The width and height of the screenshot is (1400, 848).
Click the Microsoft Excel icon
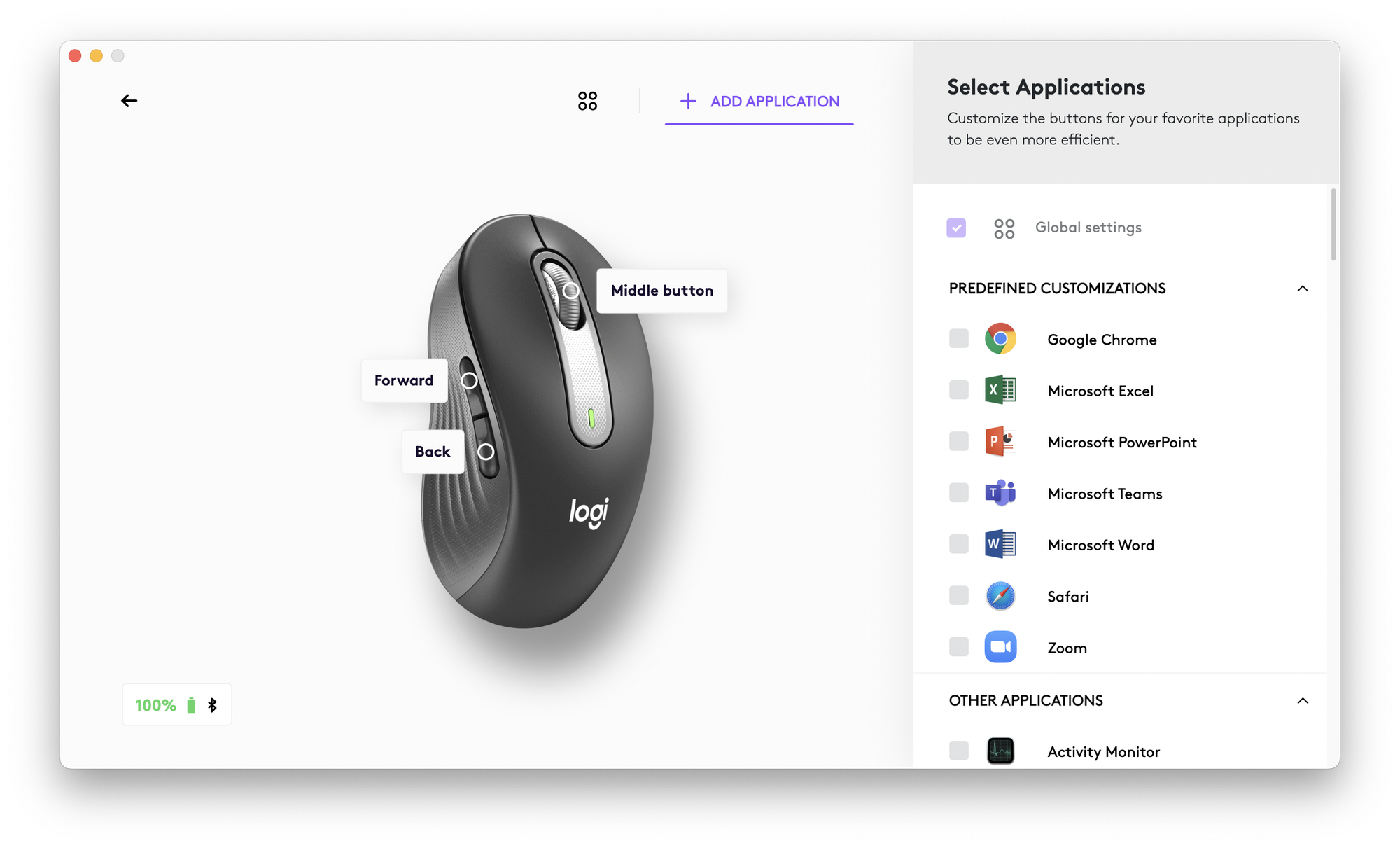click(x=1000, y=390)
